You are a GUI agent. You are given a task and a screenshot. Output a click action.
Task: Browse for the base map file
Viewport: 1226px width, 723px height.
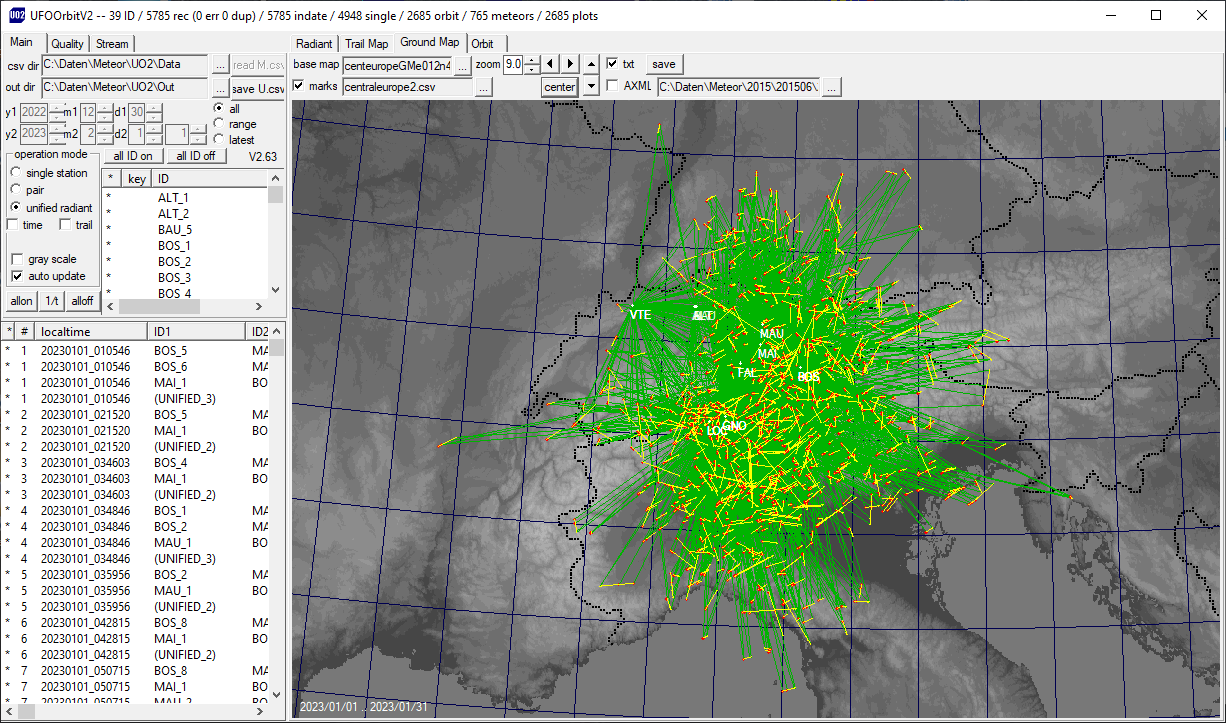(462, 65)
